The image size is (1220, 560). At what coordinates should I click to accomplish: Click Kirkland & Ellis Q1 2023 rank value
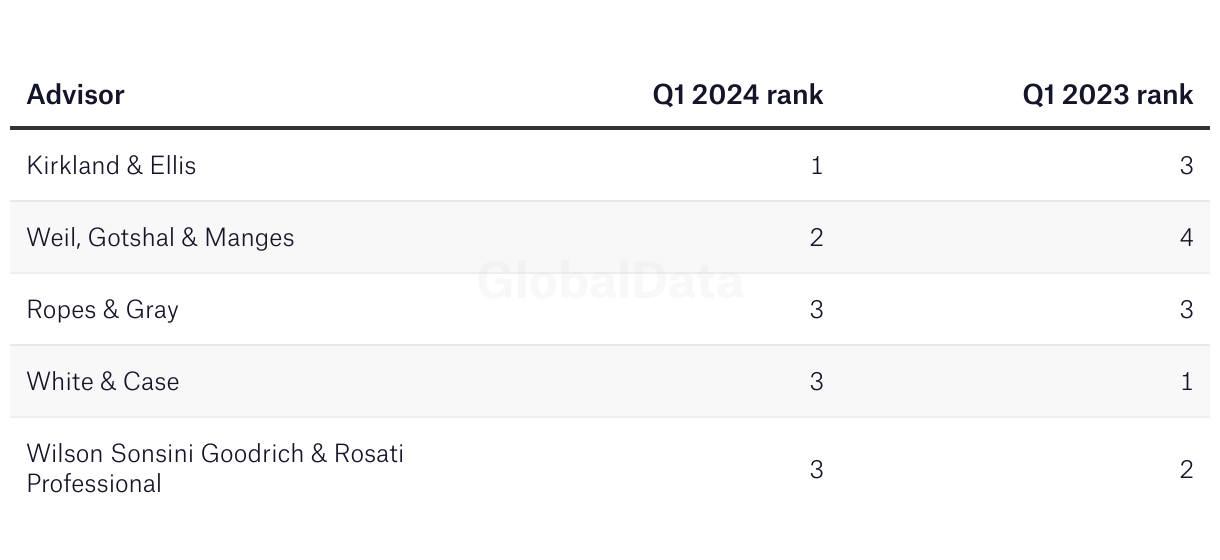(x=1186, y=166)
